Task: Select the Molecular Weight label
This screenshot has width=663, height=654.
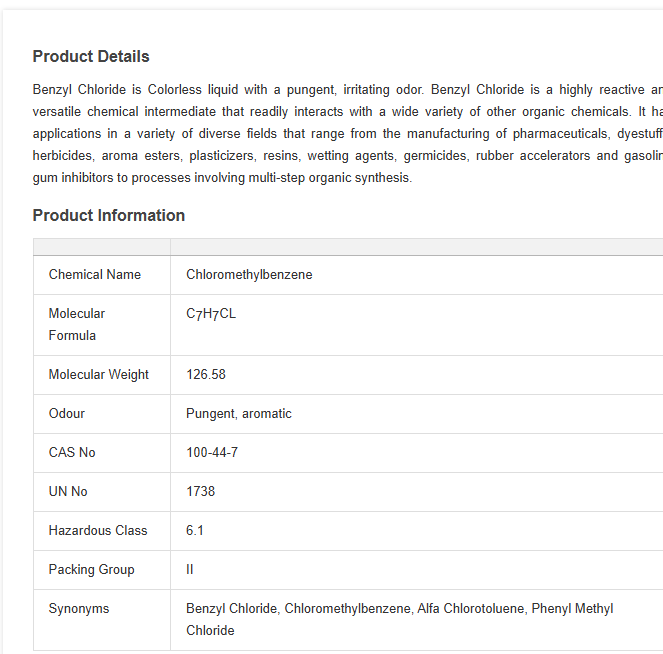Action: 99,375
